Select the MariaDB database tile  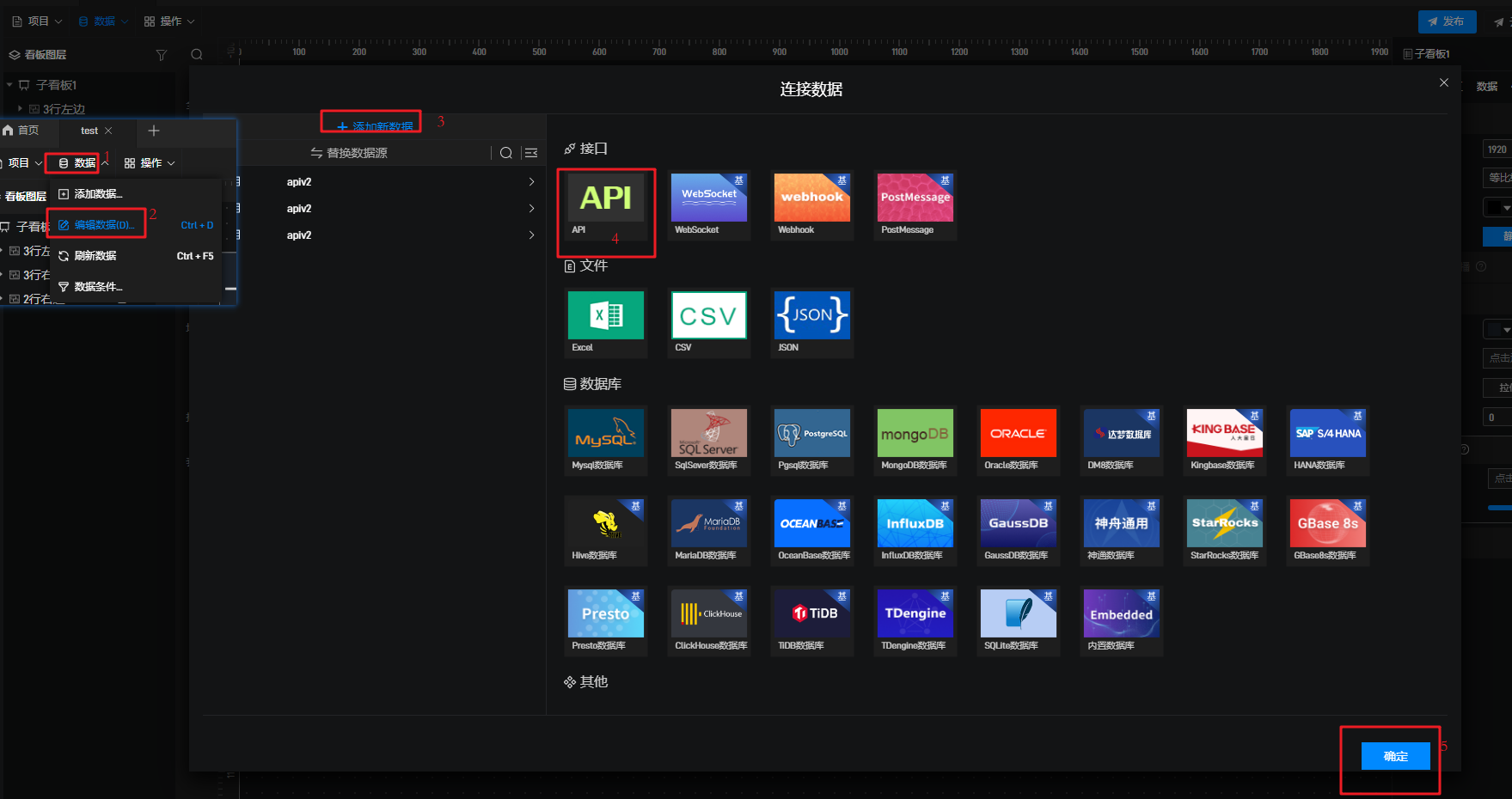tap(709, 531)
